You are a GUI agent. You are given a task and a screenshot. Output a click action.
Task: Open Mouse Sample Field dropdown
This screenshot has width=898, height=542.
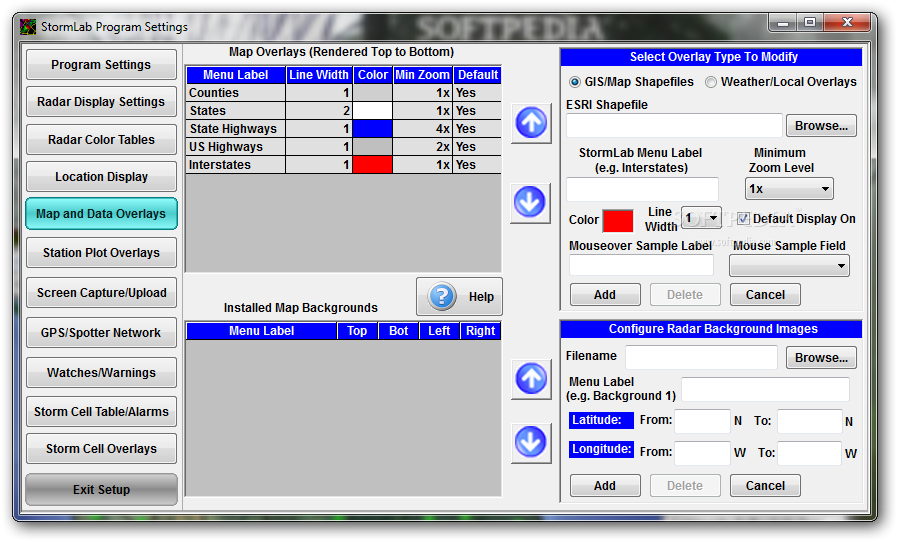(x=789, y=266)
